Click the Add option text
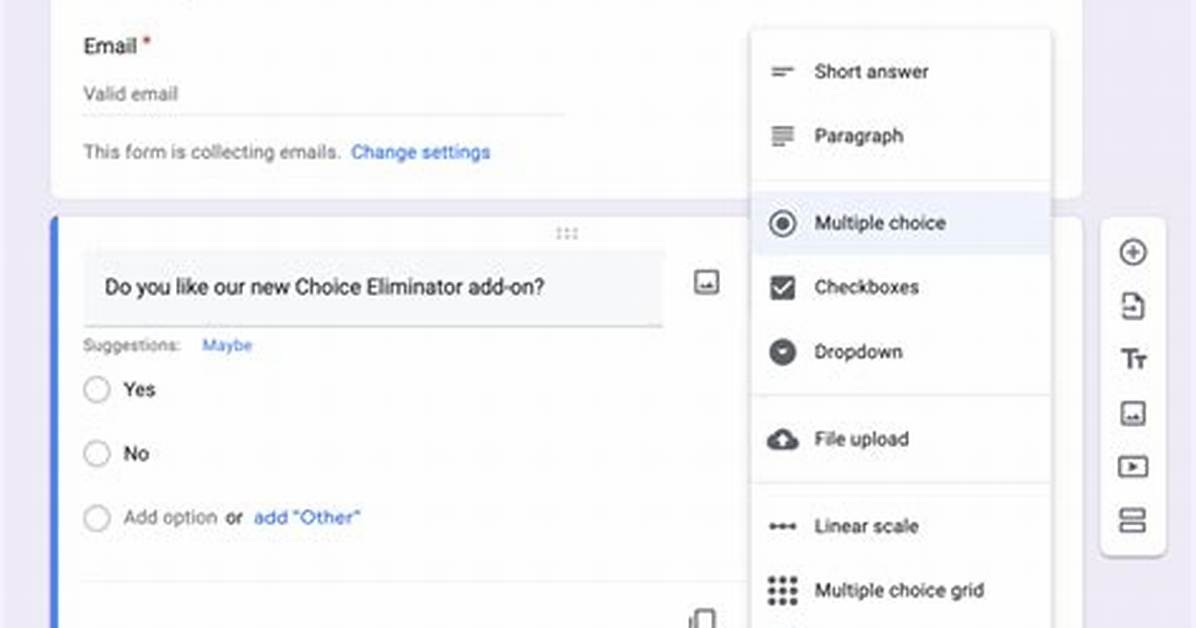Screen dimensions: 1196x628 (x=171, y=517)
